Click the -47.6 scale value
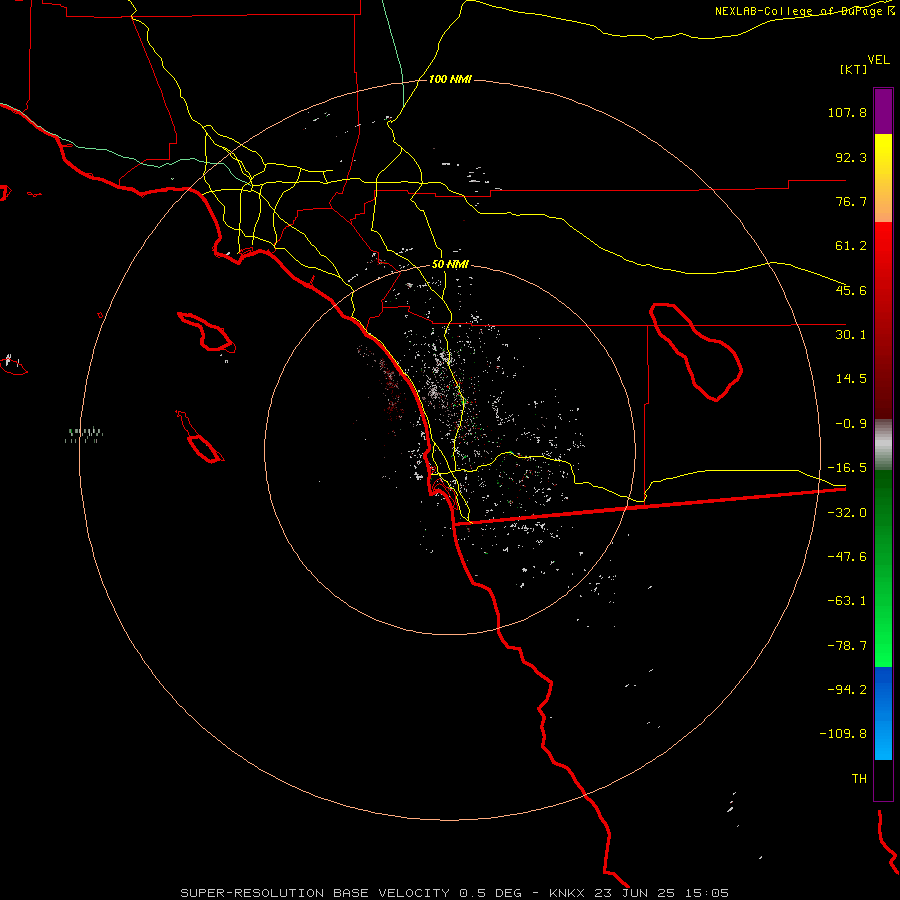This screenshot has height=900, width=900. [847, 557]
